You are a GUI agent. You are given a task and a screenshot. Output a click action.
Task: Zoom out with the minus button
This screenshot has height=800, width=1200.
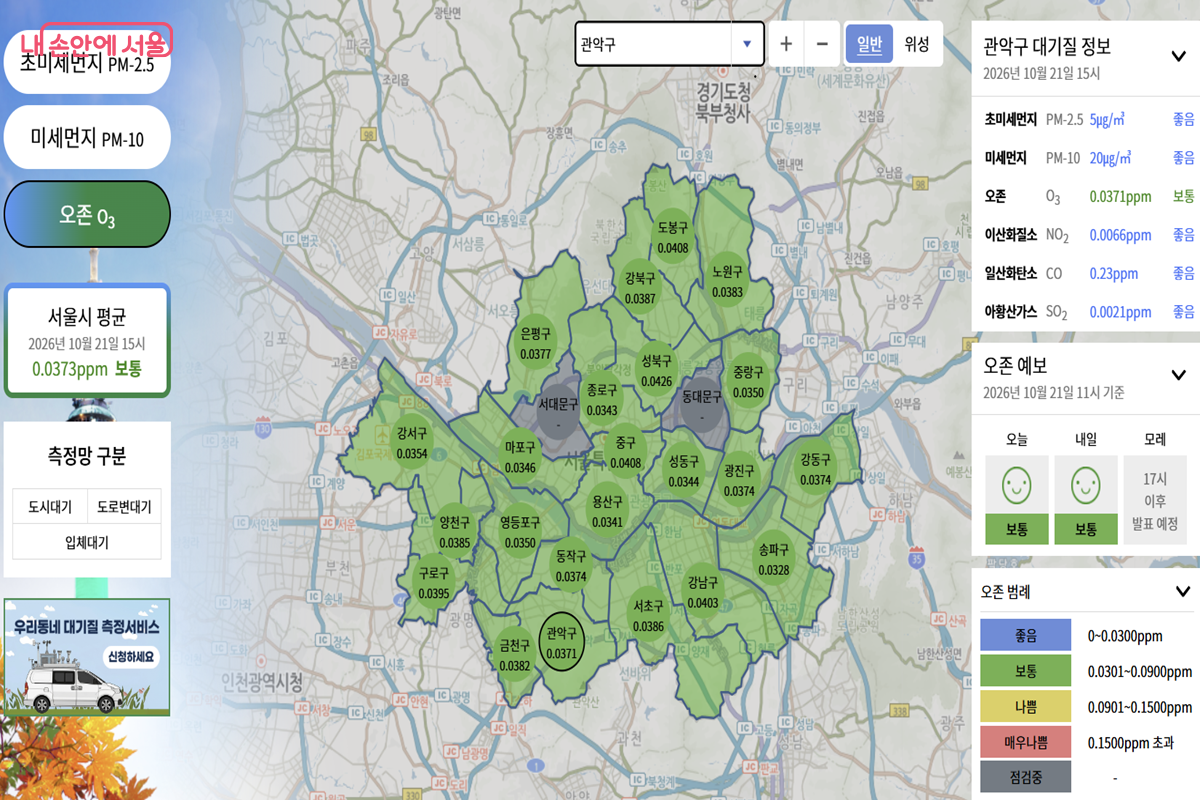(822, 44)
